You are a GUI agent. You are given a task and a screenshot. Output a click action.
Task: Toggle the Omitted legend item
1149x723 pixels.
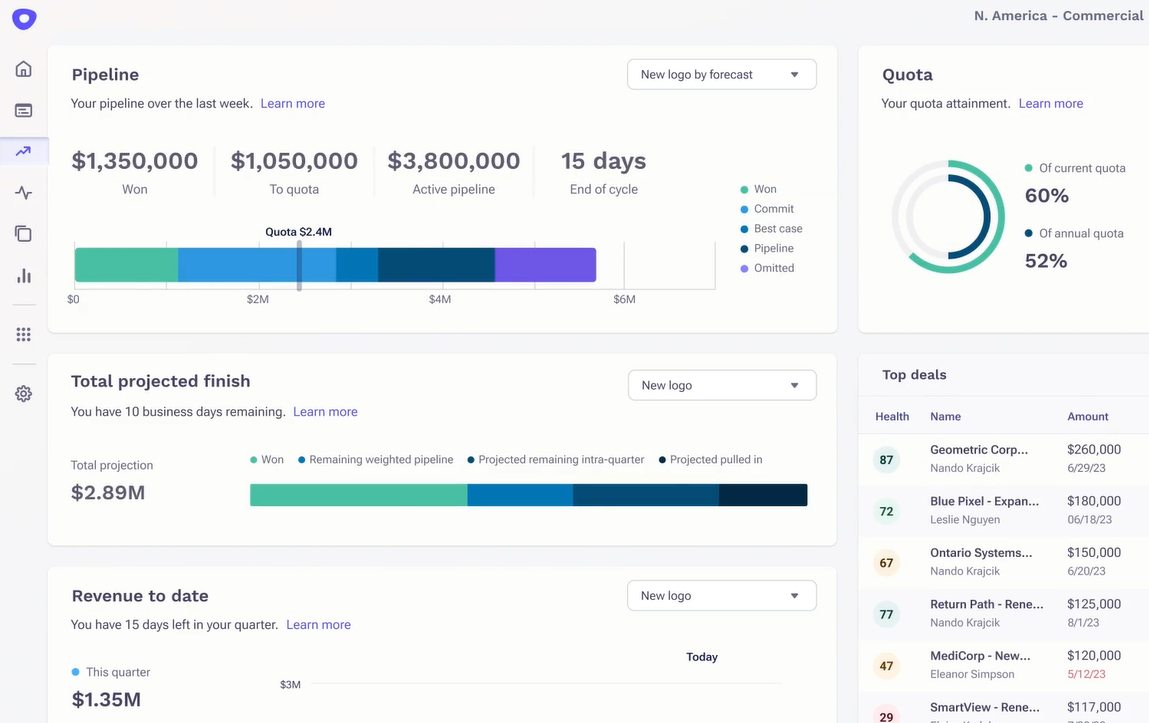[x=767, y=268]
